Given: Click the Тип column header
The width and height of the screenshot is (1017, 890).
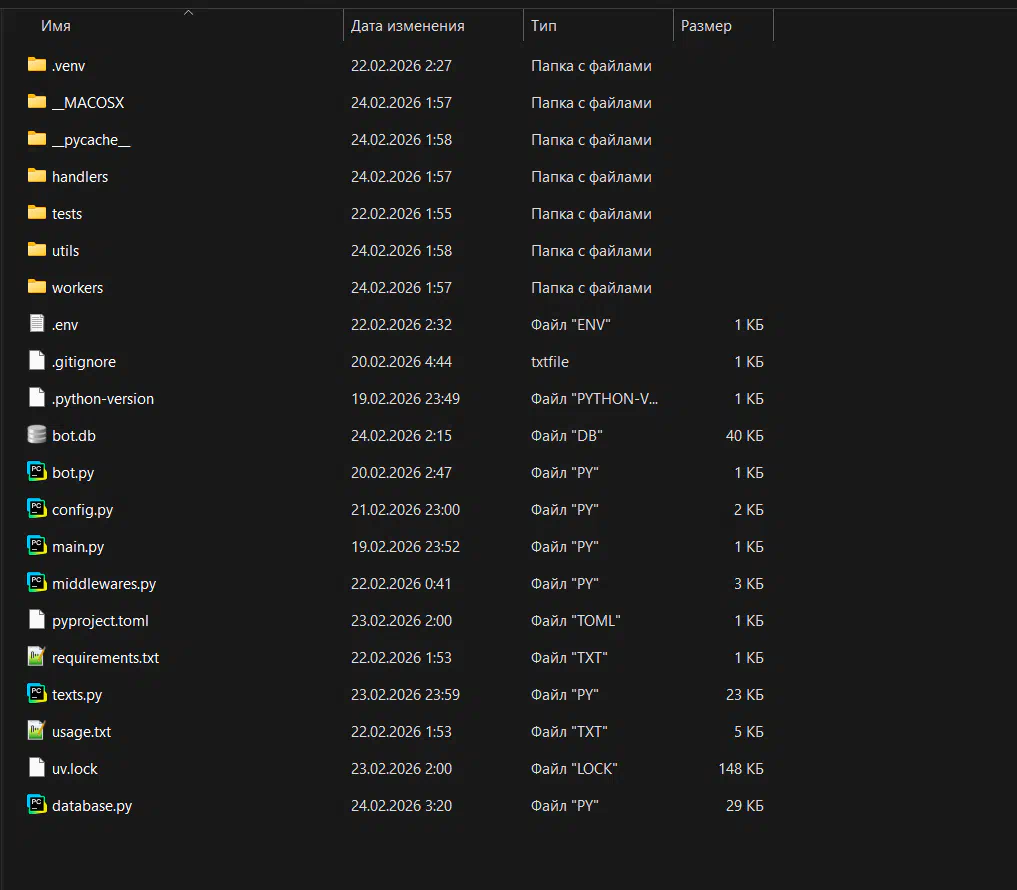Looking at the screenshot, I should pyautogui.click(x=544, y=26).
